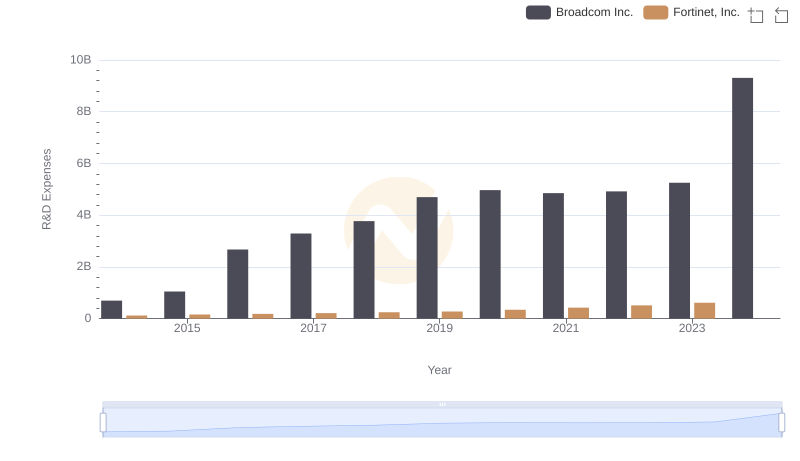Click the Broadcom bar for 2015
The height and width of the screenshot is (461, 800).
pyautogui.click(x=174, y=305)
